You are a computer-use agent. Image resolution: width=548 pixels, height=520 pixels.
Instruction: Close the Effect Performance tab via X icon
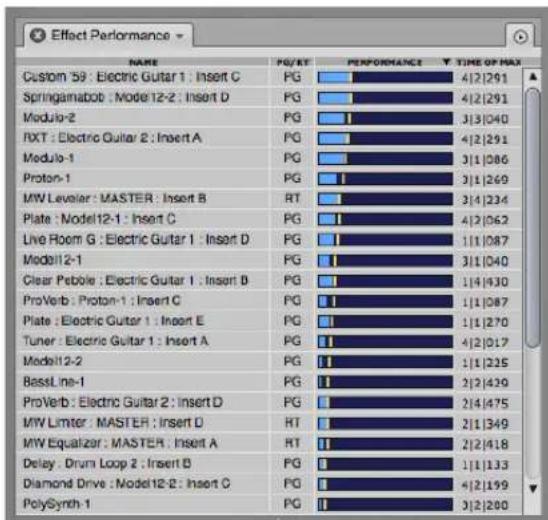tap(37, 35)
